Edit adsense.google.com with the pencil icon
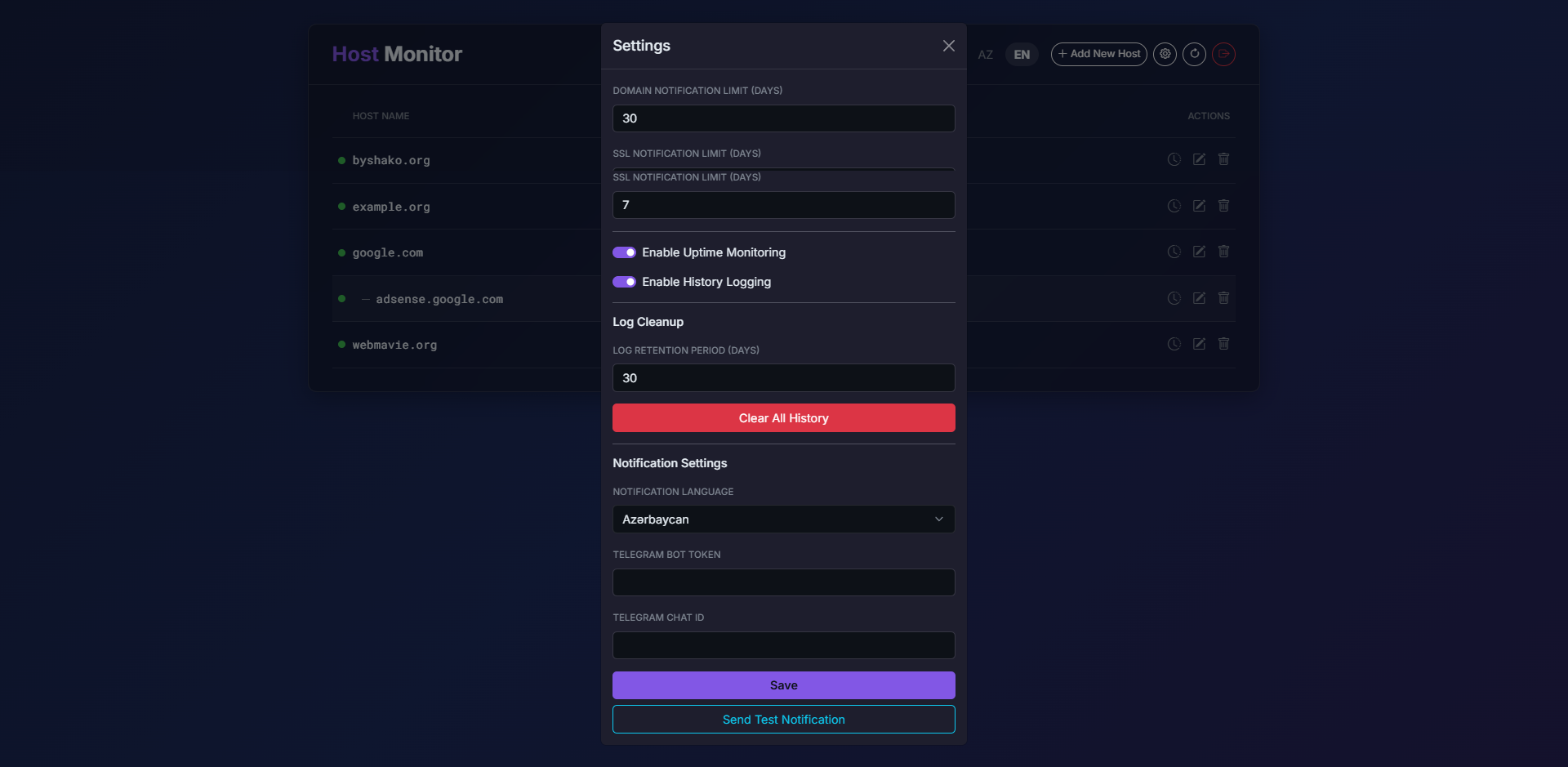Screen dimensions: 1568x767 [x=1198, y=298]
